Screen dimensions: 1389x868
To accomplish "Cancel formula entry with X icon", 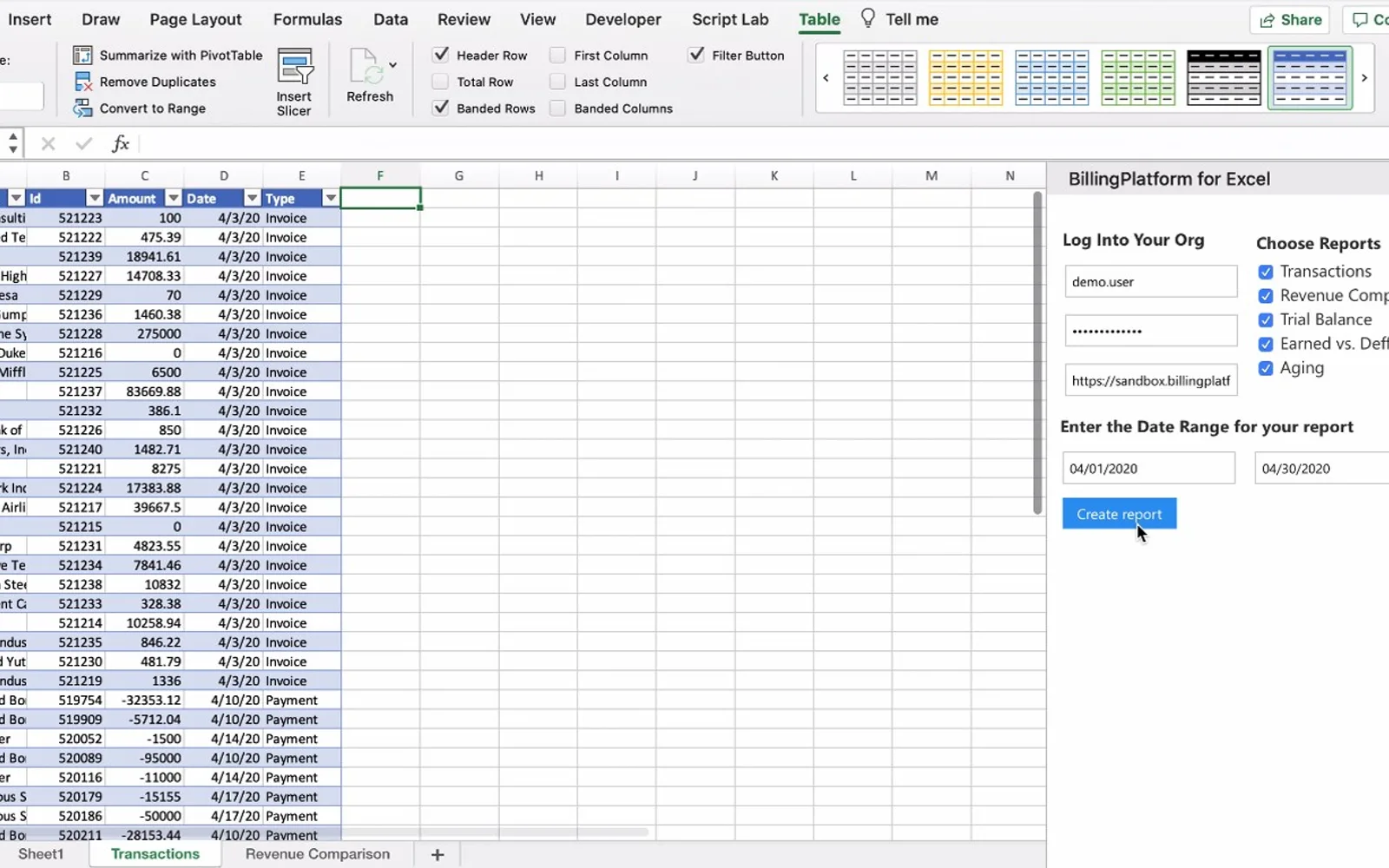I will coord(48,143).
